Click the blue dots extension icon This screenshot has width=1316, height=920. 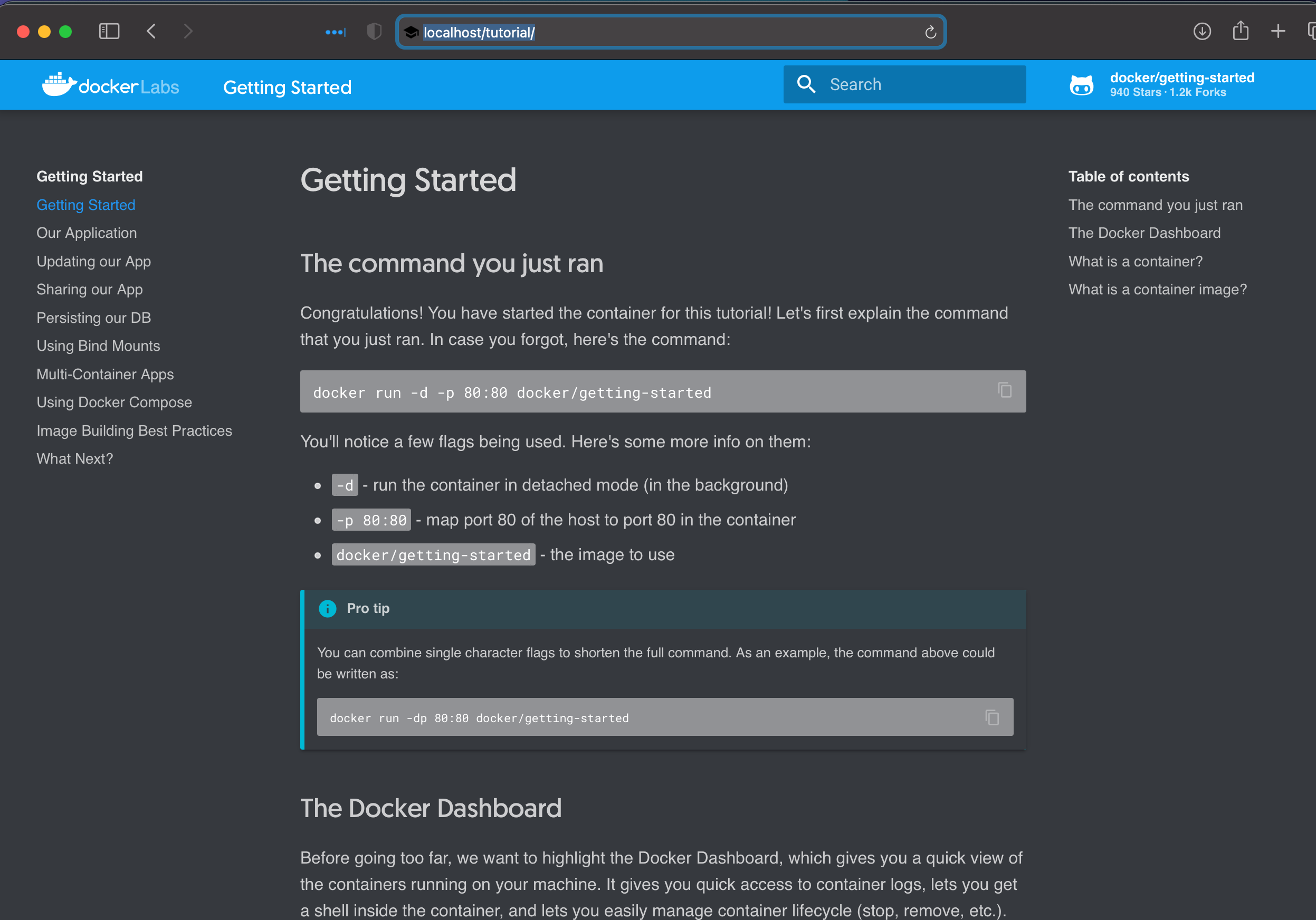tap(335, 32)
